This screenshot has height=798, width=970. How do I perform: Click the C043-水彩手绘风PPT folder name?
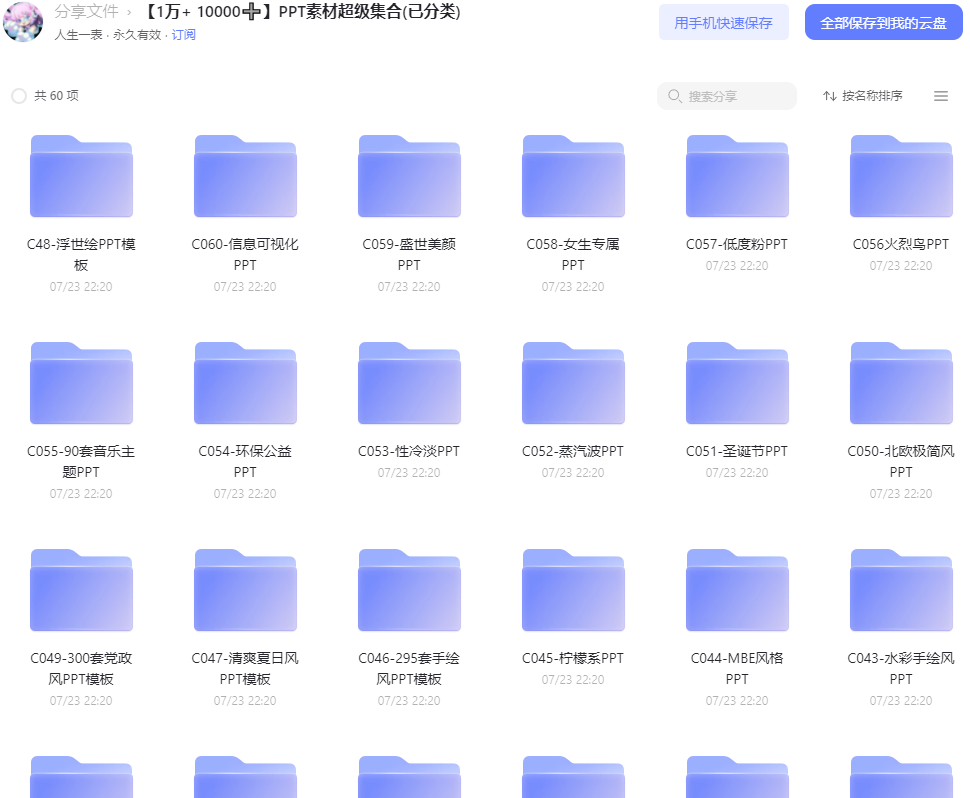pyautogui.click(x=901, y=669)
